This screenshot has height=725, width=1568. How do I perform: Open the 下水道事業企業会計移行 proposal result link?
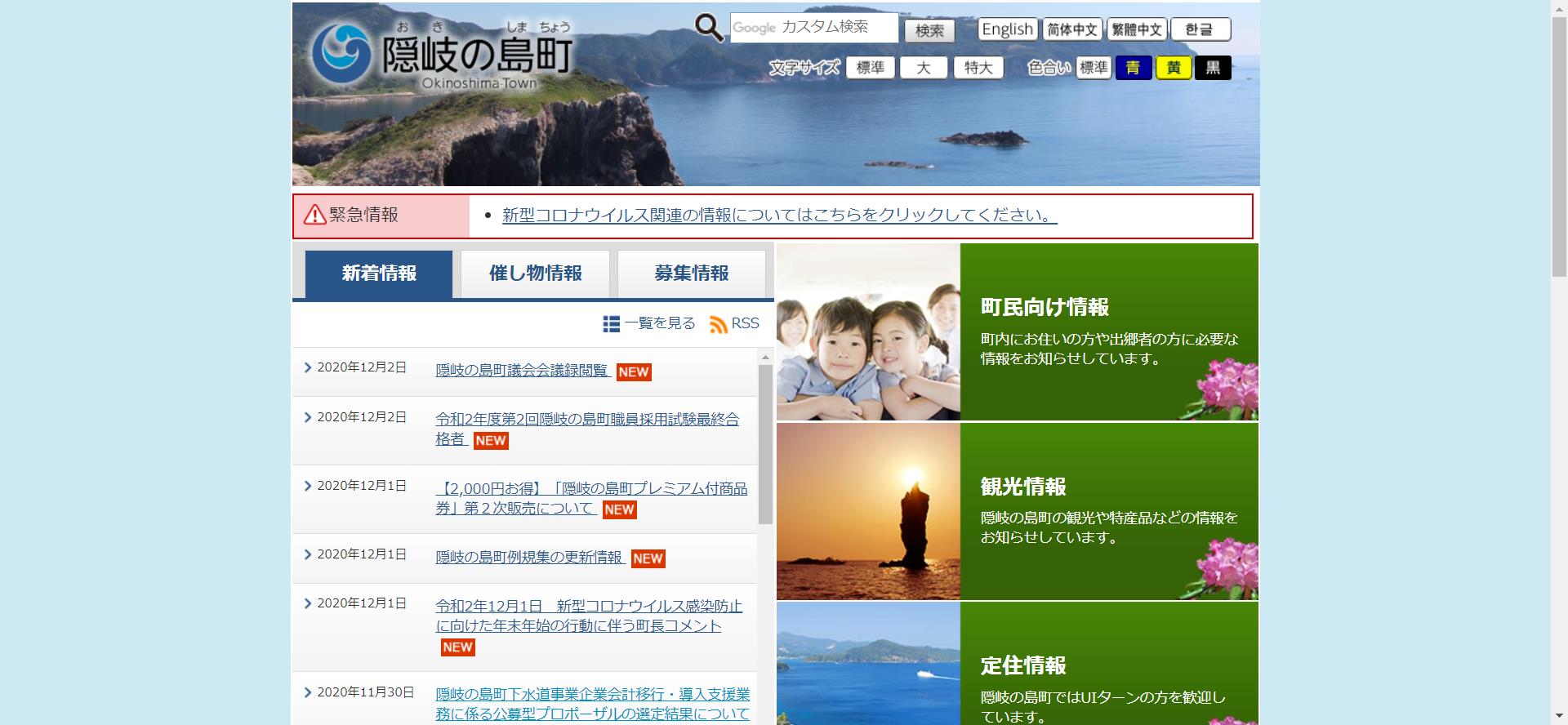[593, 704]
